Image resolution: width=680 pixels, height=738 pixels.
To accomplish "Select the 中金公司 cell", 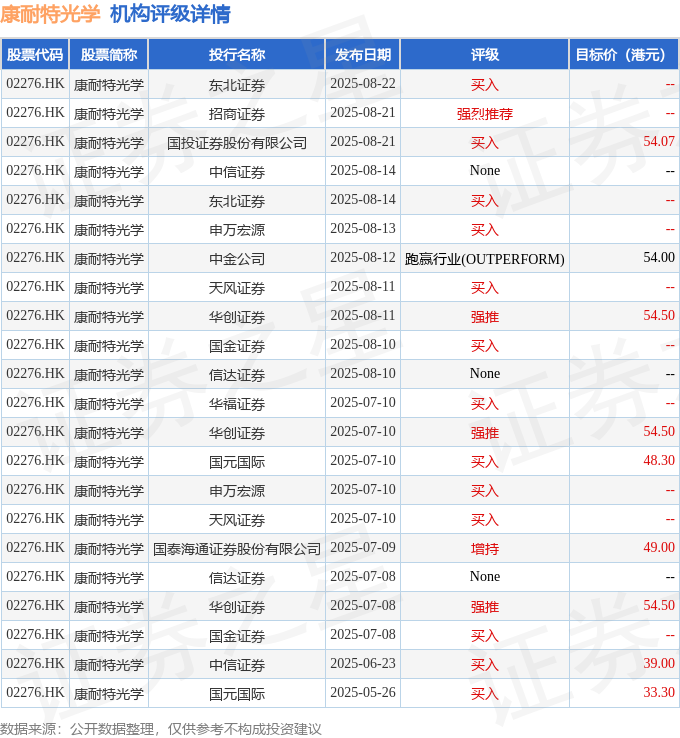I will point(237,258).
